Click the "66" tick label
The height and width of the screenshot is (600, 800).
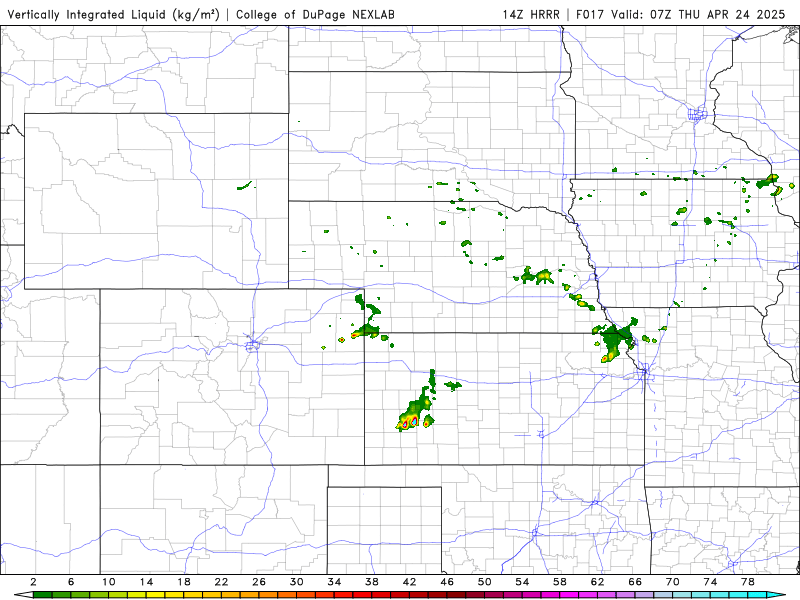(635, 582)
